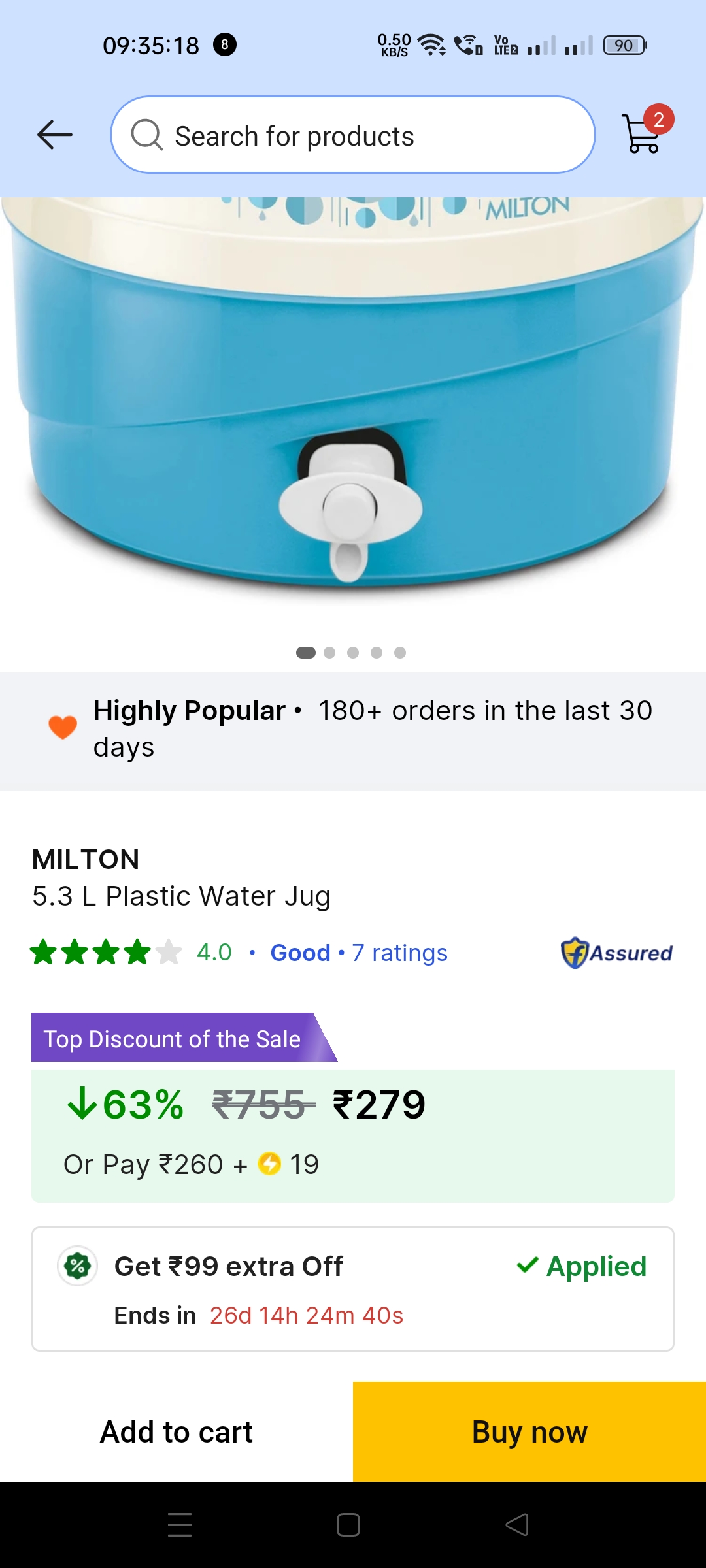This screenshot has height=1568, width=706.
Task: Click the Buy now button
Action: click(529, 1431)
